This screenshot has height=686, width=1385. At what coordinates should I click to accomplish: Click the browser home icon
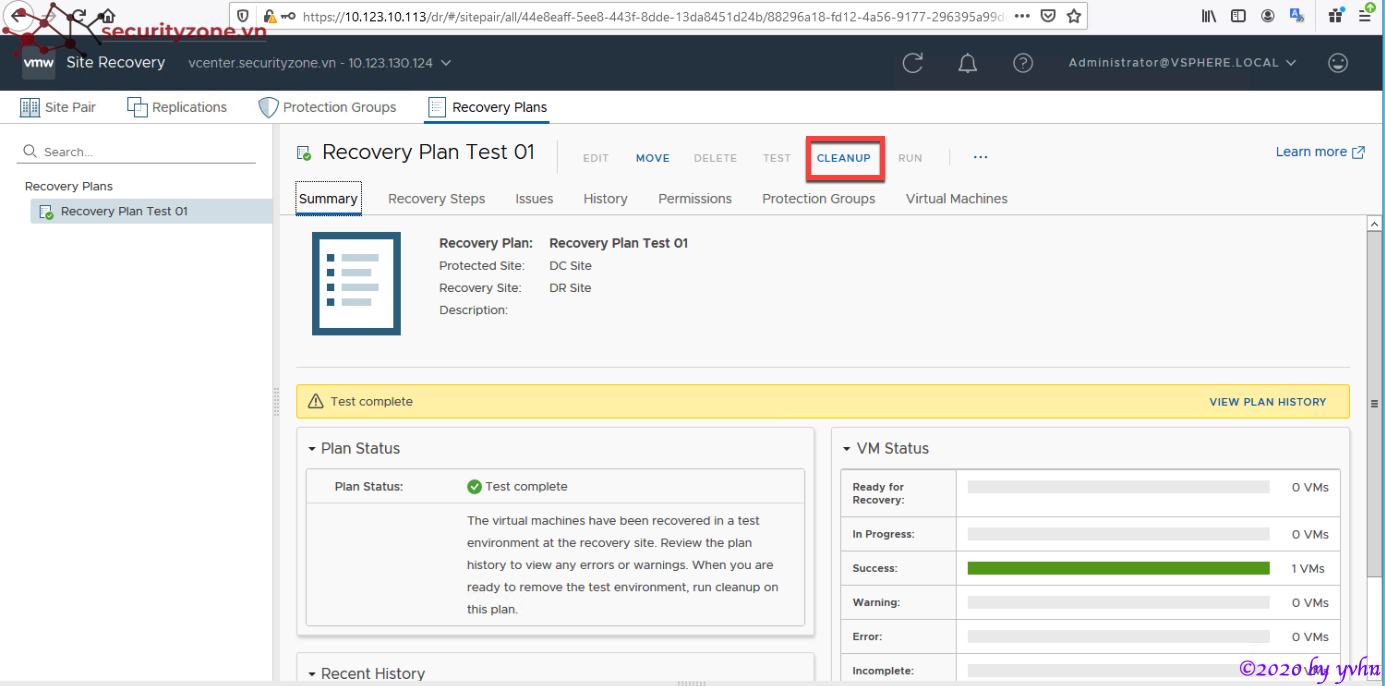(x=107, y=16)
